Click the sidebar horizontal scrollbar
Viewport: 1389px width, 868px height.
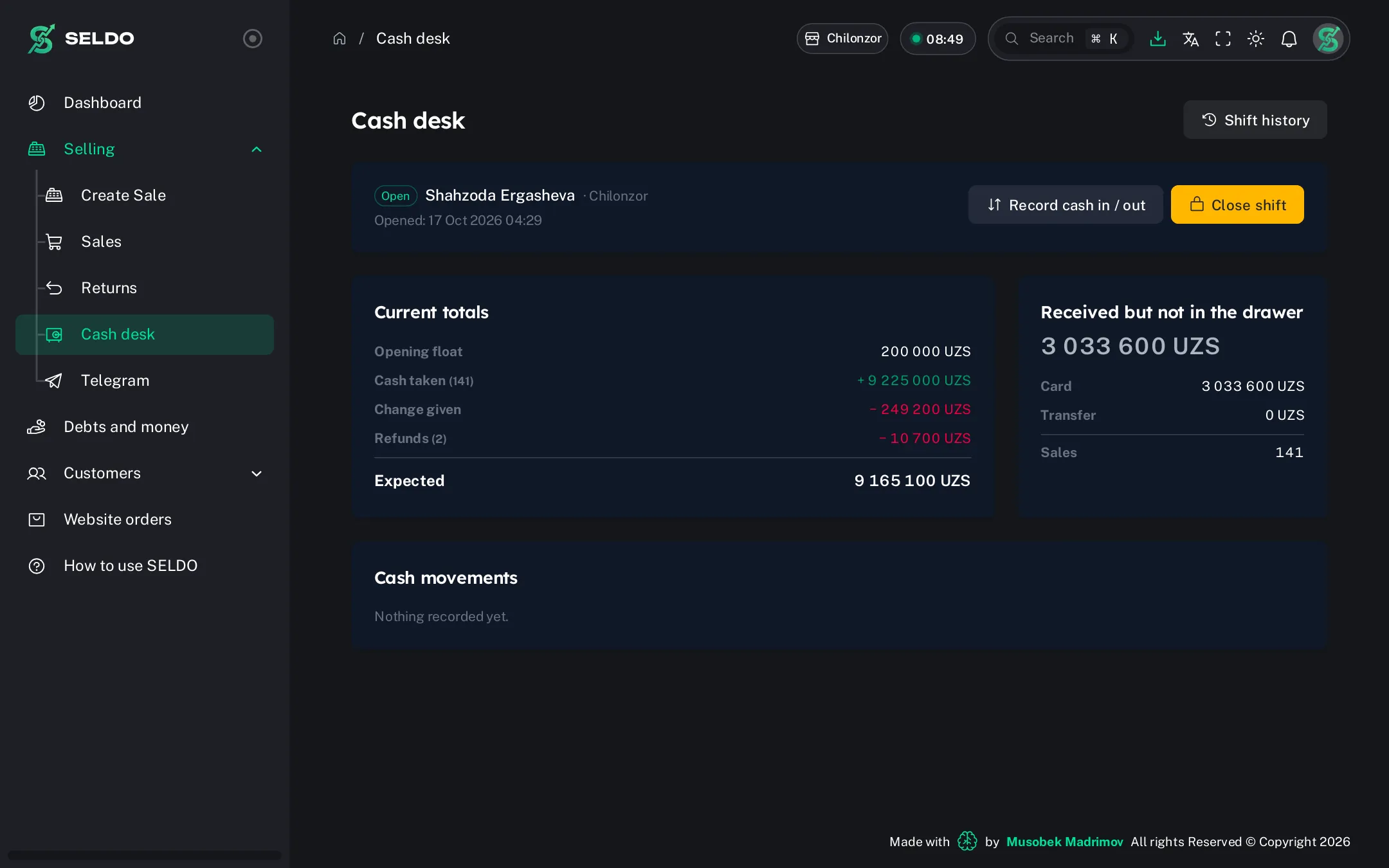pos(145,855)
